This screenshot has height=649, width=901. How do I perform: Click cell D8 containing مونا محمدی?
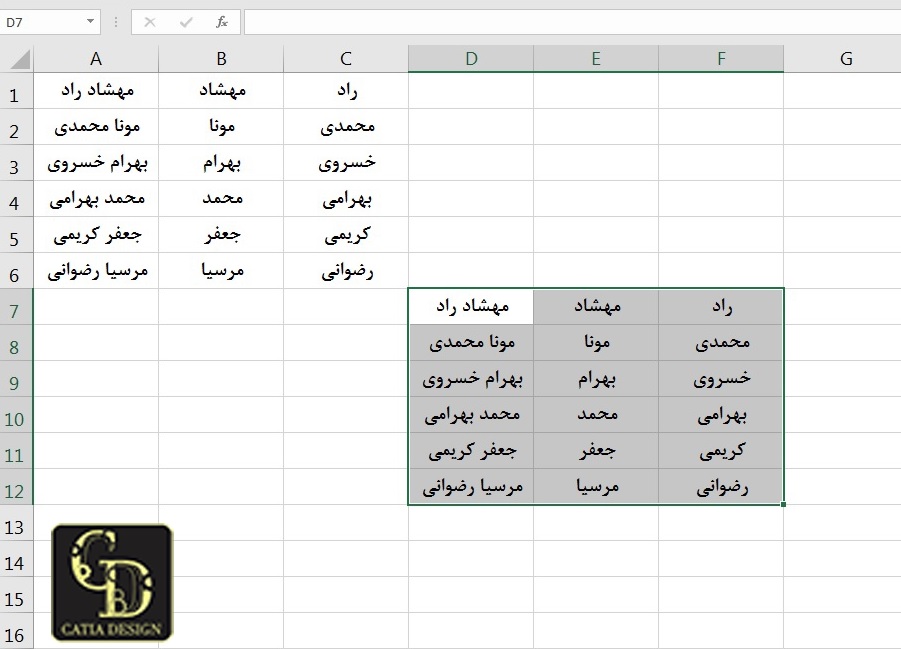[471, 343]
